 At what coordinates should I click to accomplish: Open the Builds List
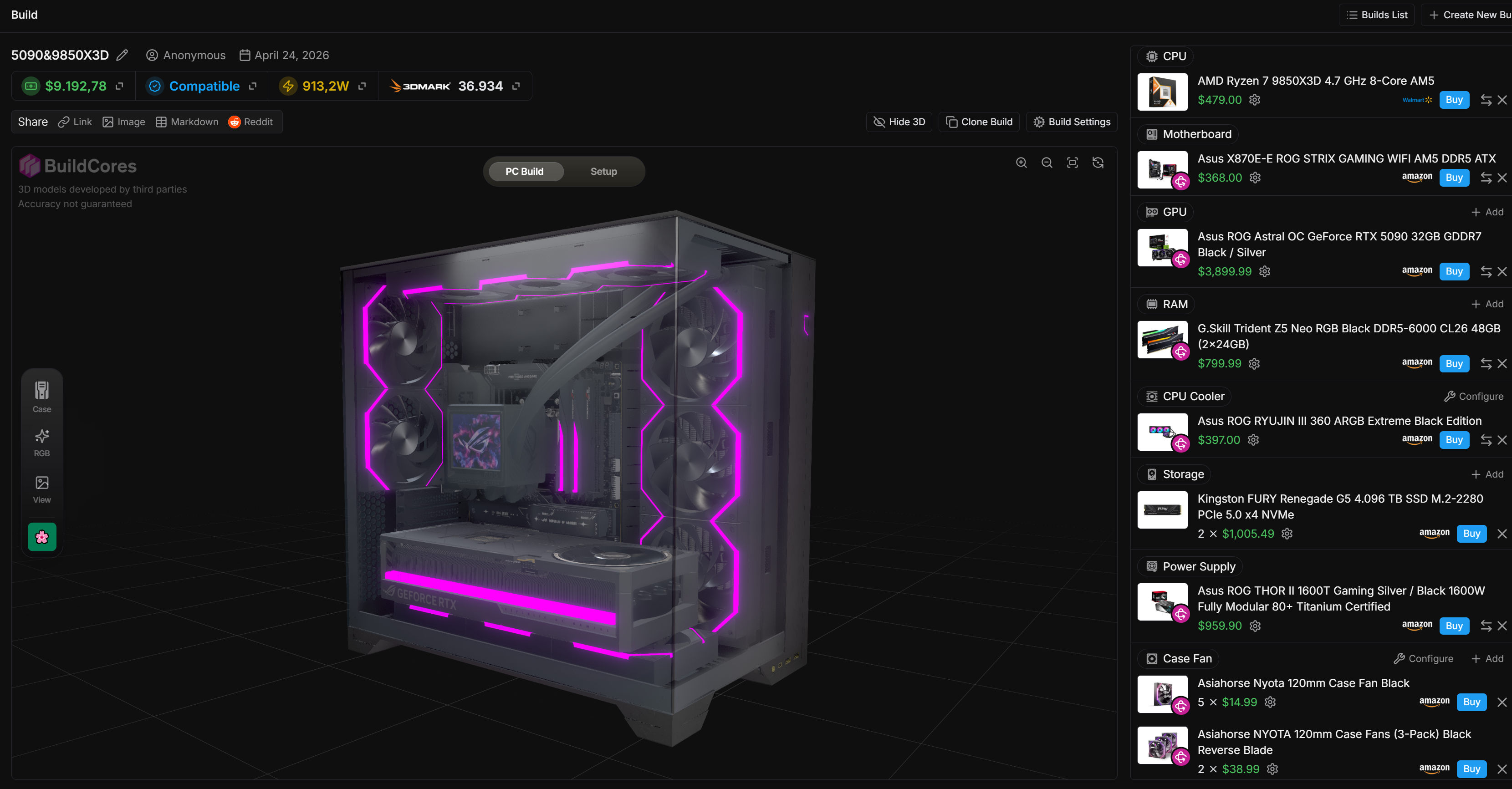(1376, 15)
